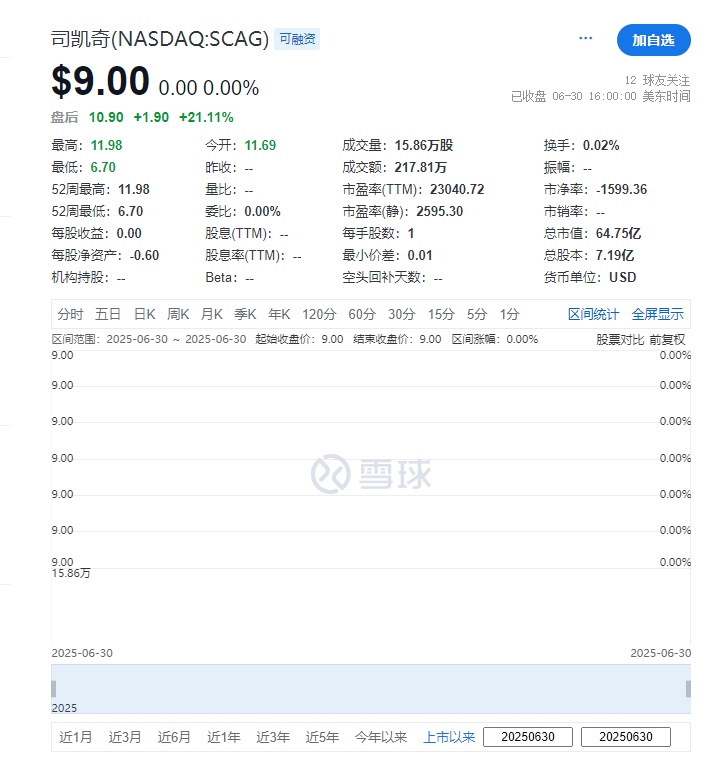
Task: Select the 近1月 range
Action: 75,737
